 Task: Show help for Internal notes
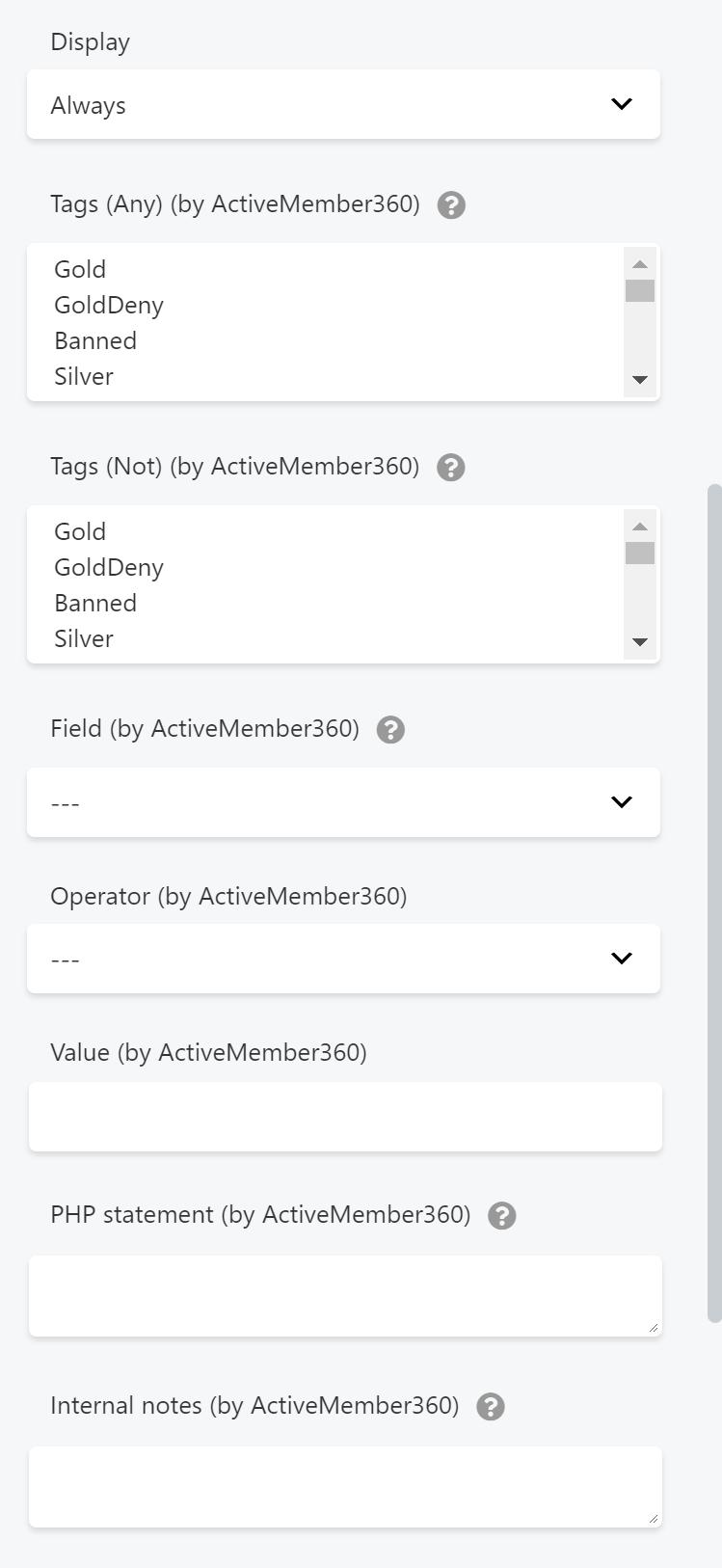point(491,1407)
